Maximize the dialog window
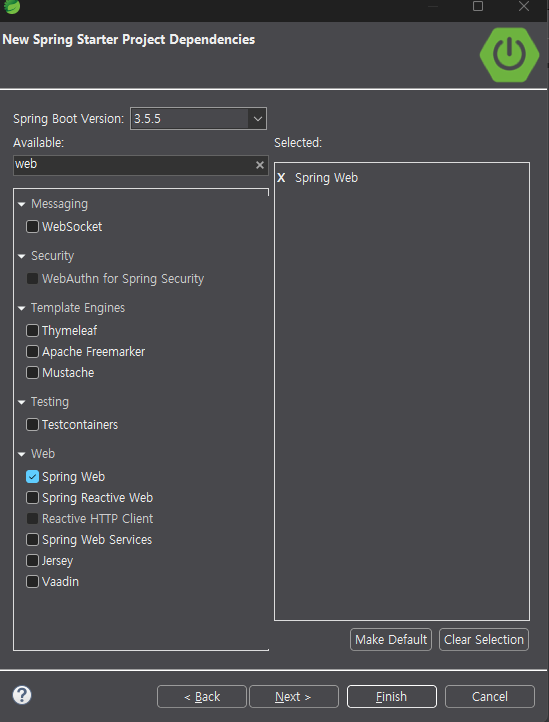549x722 pixels. pos(478,6)
